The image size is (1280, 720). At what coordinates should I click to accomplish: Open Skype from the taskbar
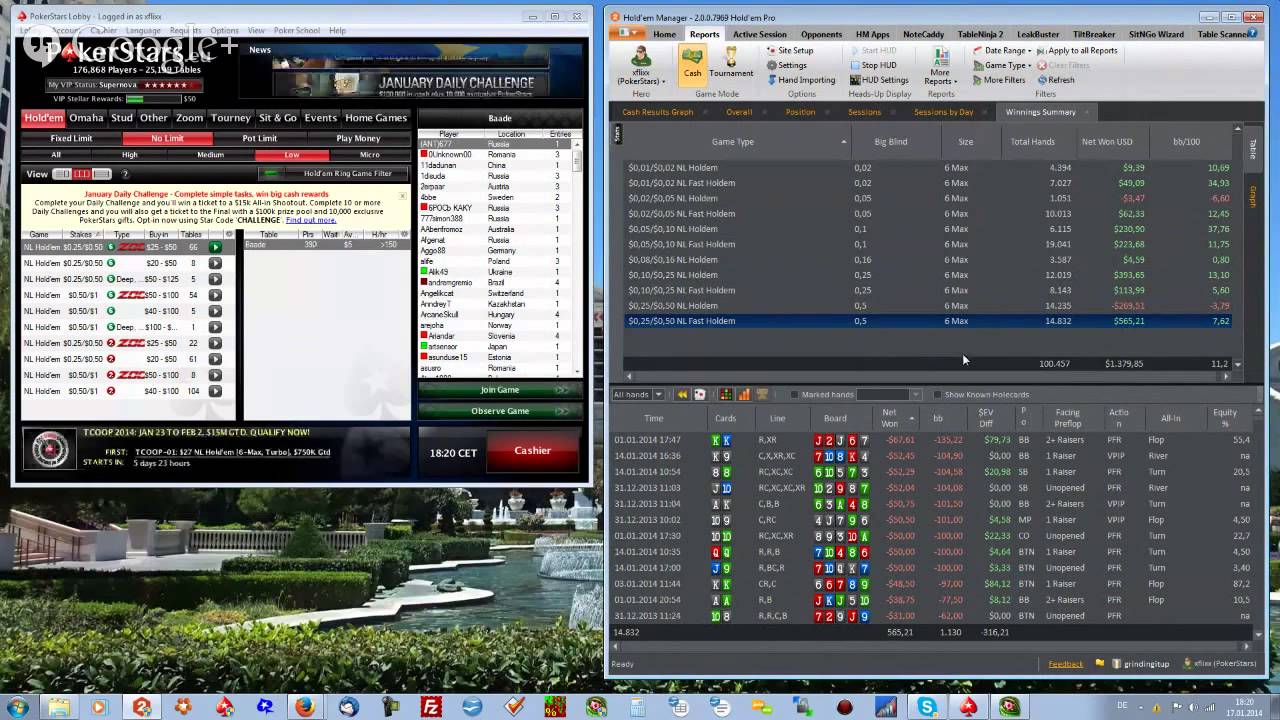click(928, 707)
